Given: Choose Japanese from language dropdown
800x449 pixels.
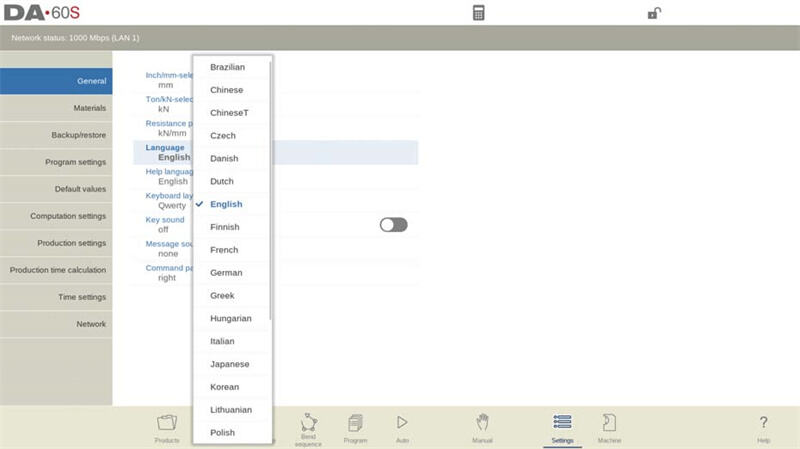Looking at the screenshot, I should pos(229,364).
